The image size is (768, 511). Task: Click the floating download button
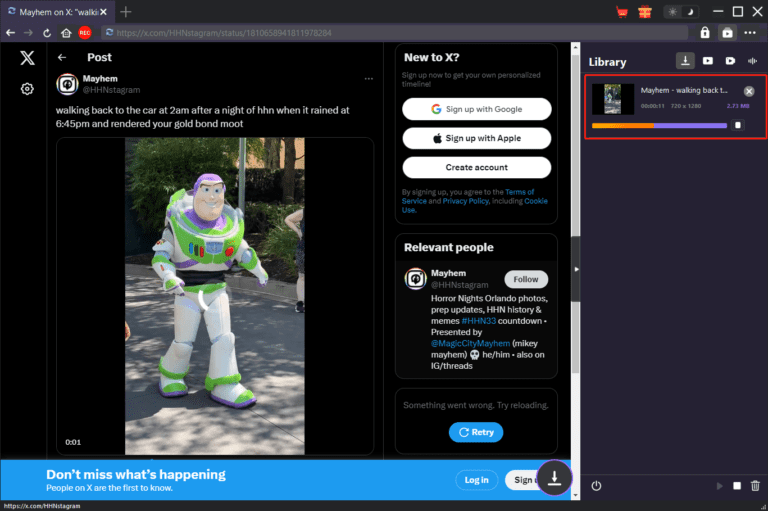coord(556,478)
